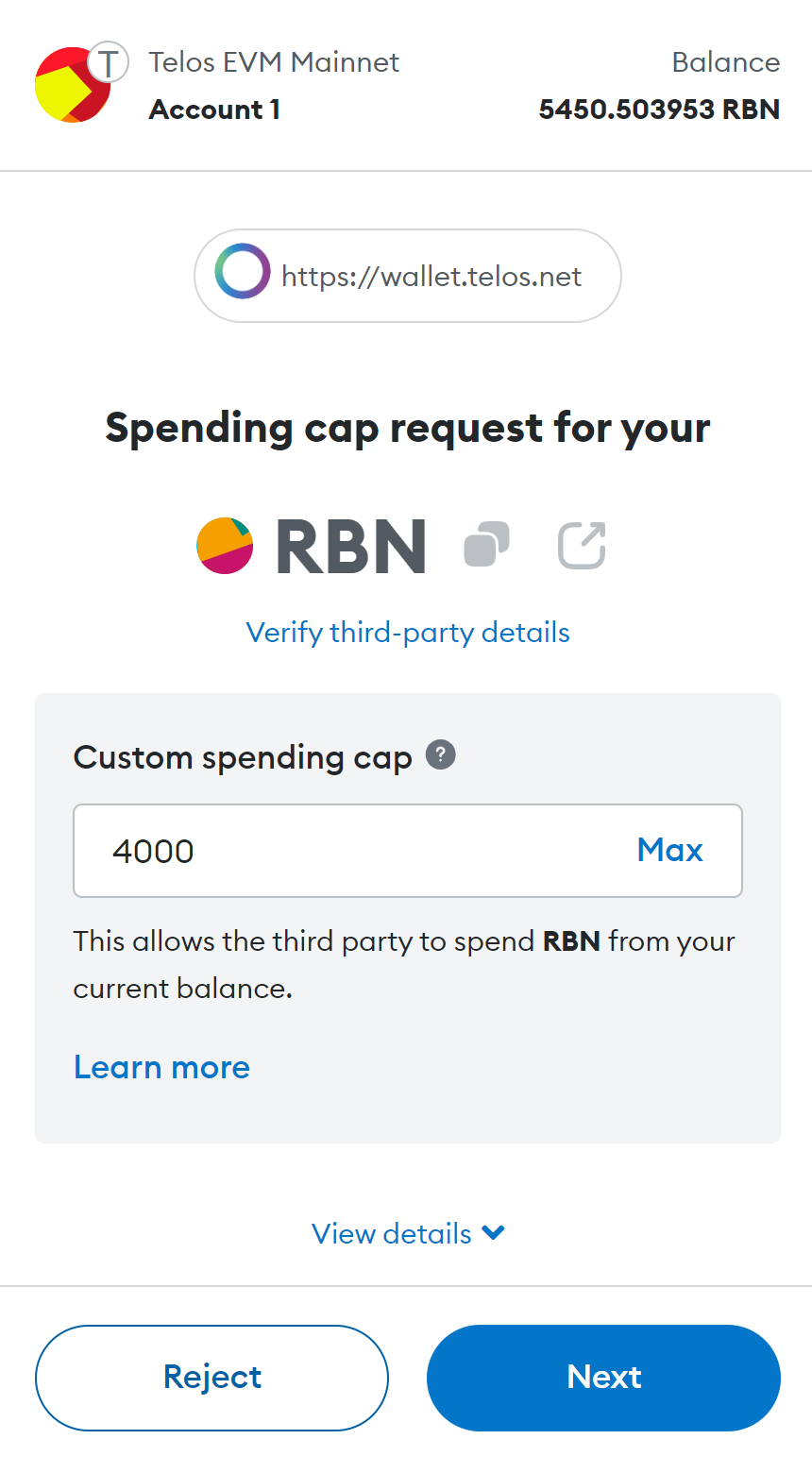Click the wallet.telos.net site ring logo
Viewport: 812px width, 1473px height.
[243, 272]
